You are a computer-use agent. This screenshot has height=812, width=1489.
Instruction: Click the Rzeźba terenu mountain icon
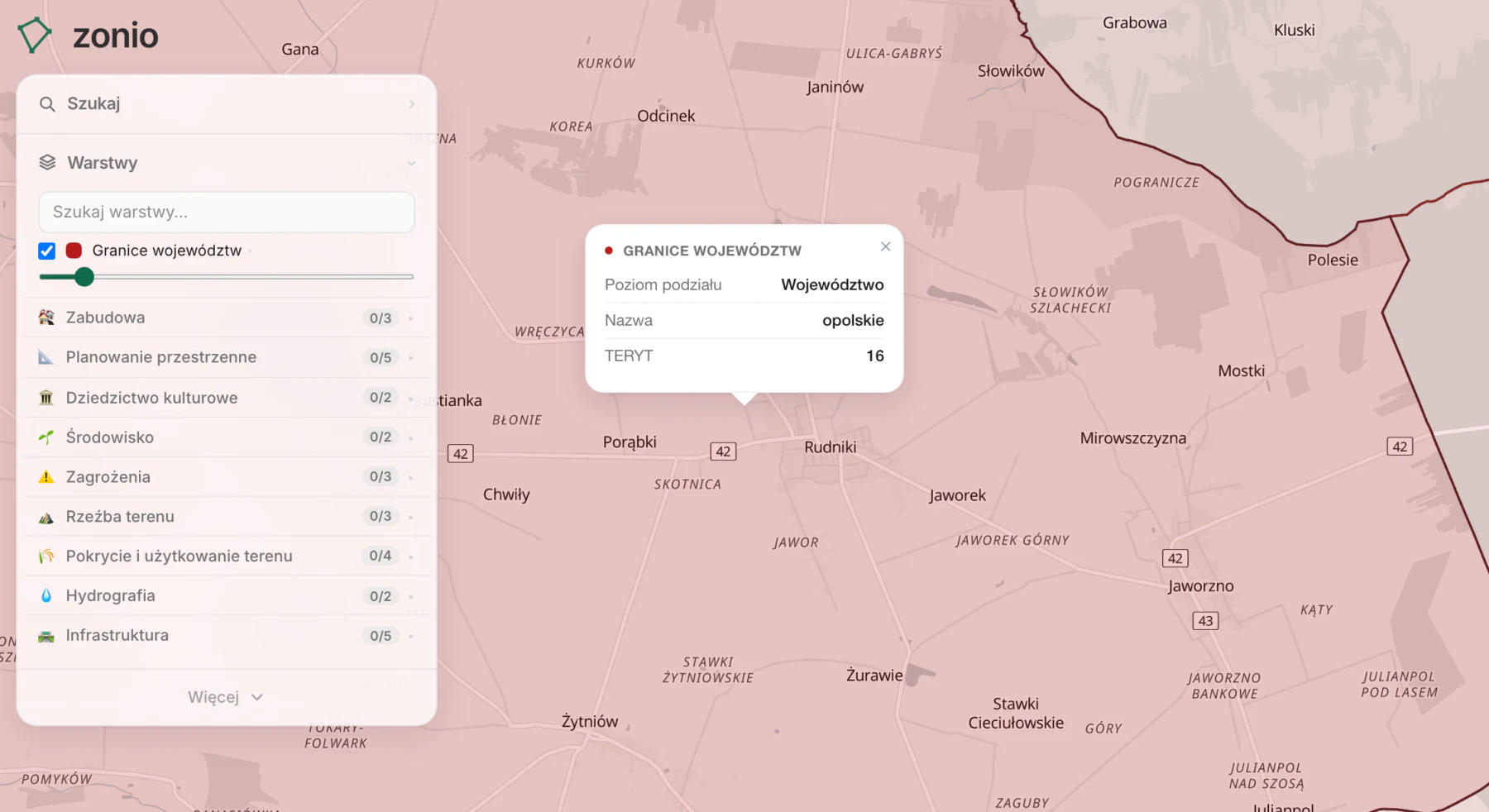(46, 518)
